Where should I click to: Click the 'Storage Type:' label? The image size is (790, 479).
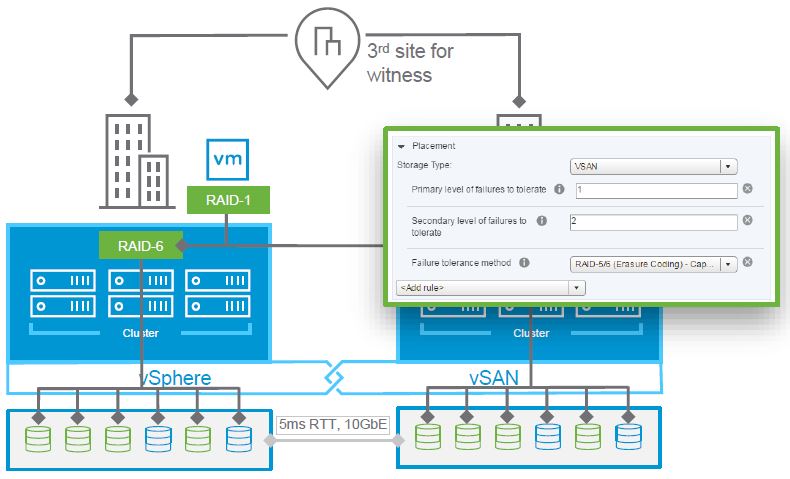tap(424, 165)
